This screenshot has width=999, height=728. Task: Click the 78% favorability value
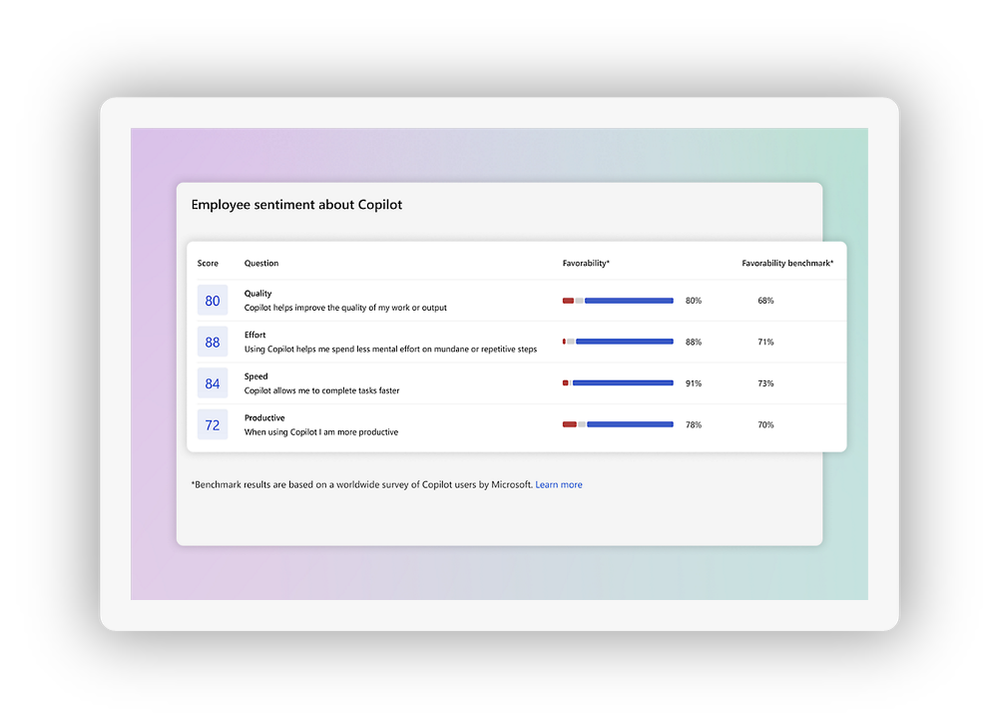pyautogui.click(x=693, y=425)
